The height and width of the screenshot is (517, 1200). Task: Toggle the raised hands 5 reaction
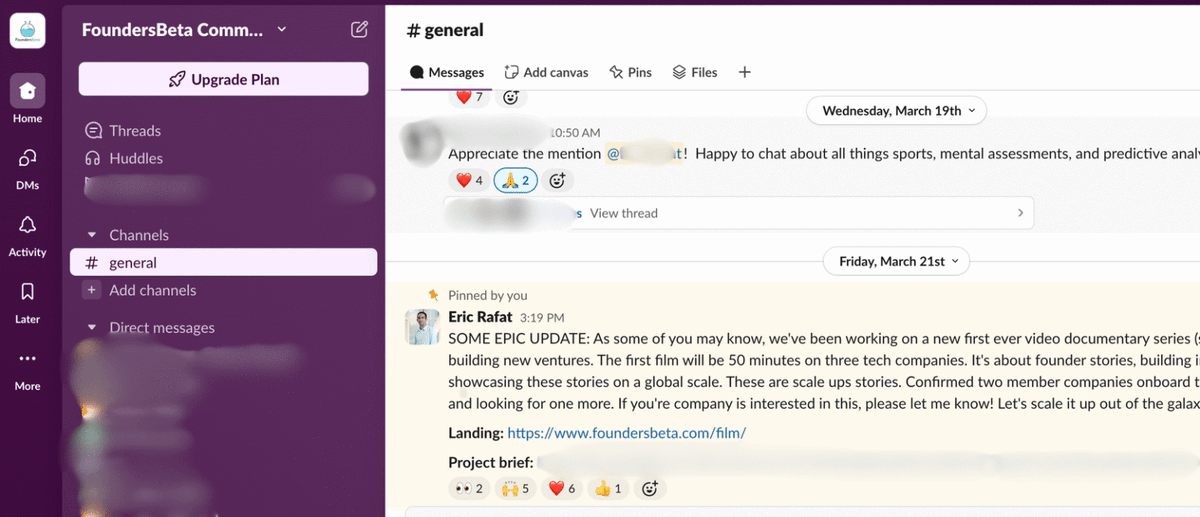tap(516, 488)
